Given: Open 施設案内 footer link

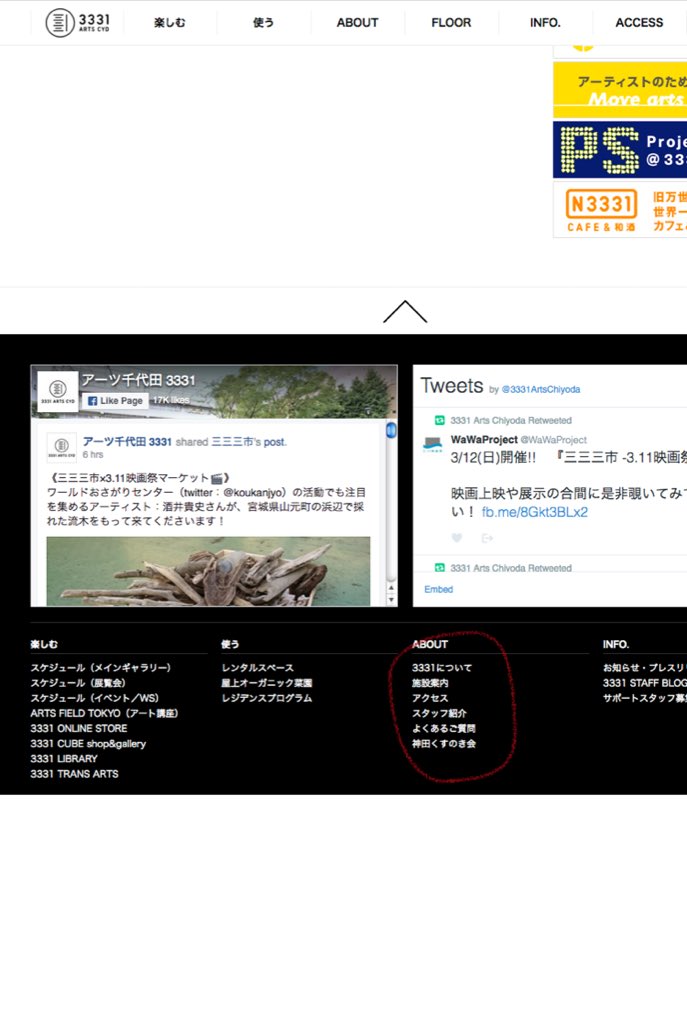Looking at the screenshot, I should 430,682.
